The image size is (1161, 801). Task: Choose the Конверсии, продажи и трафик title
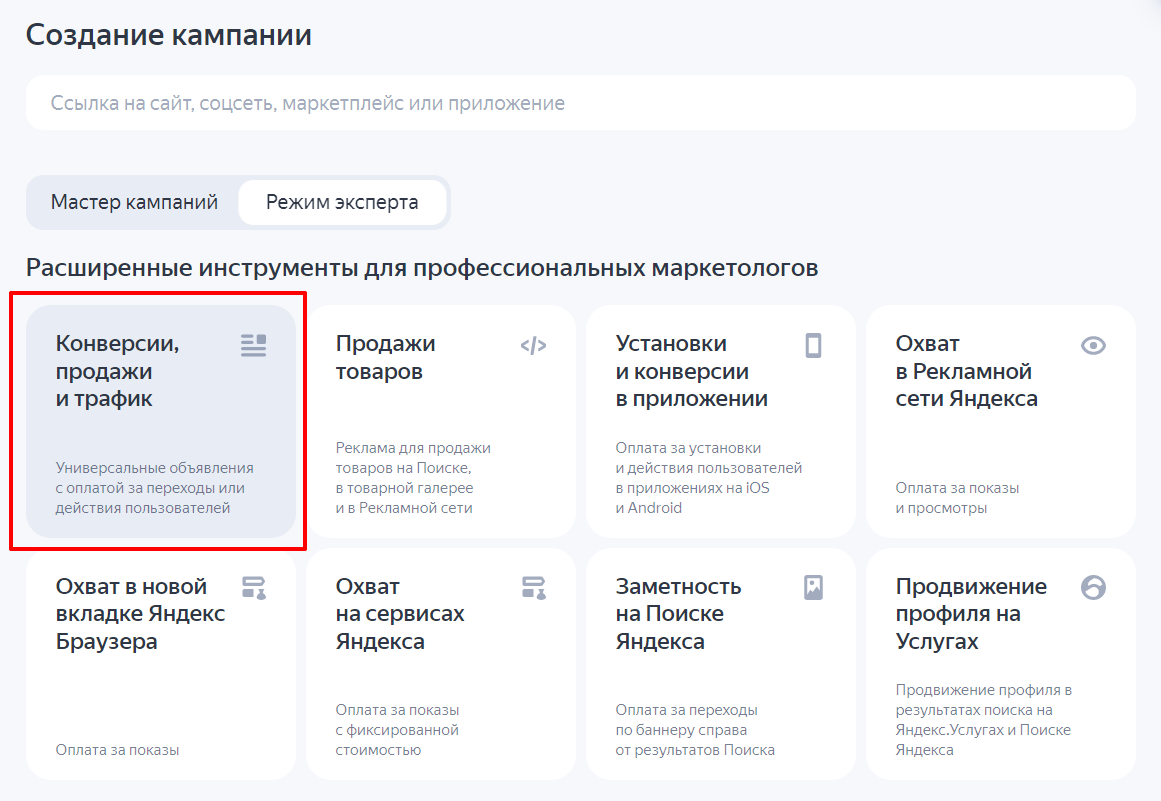pyautogui.click(x=117, y=371)
